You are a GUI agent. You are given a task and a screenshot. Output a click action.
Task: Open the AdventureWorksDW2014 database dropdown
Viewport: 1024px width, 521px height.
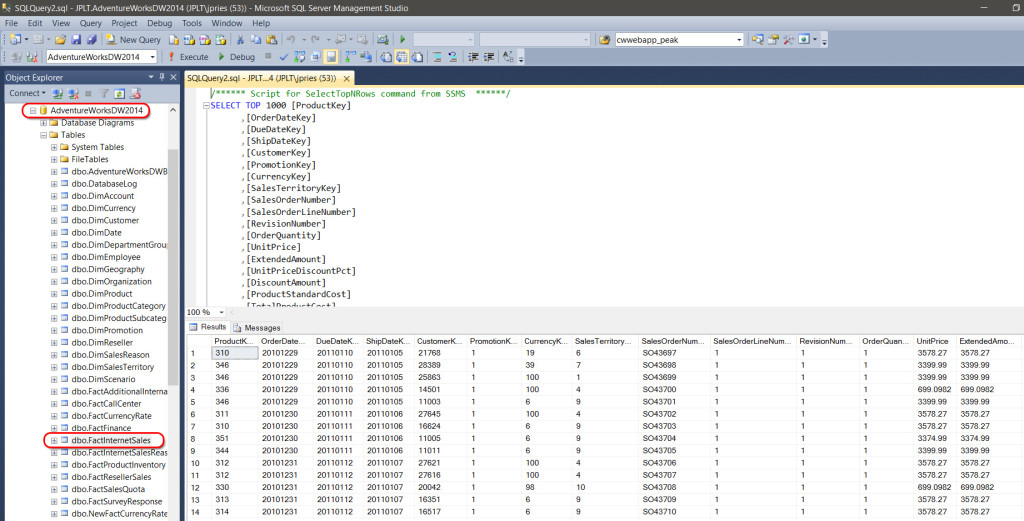pos(153,57)
